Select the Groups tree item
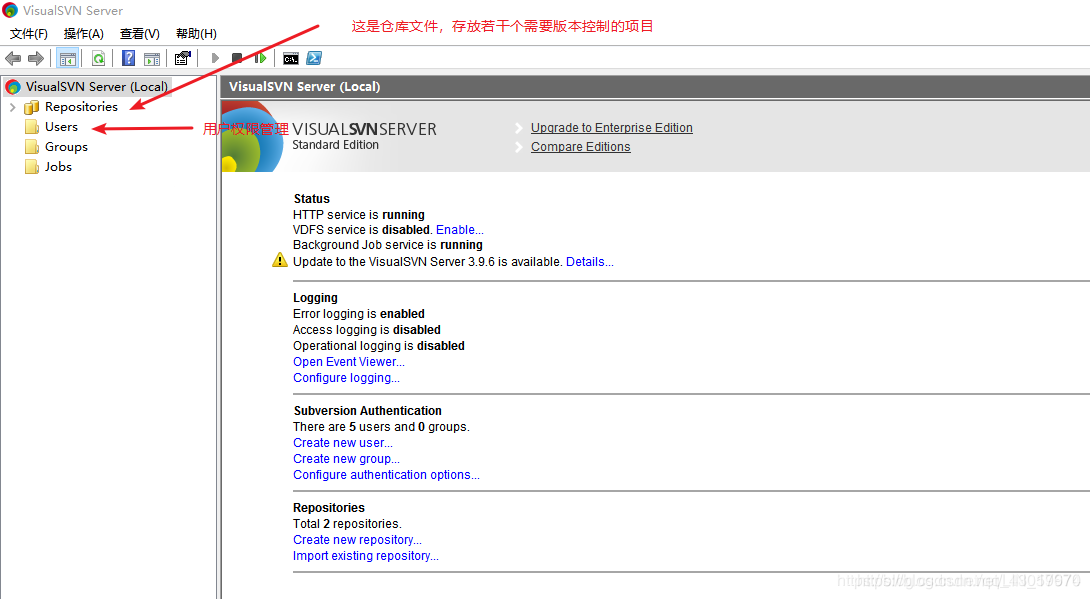Viewport: 1090px width, 599px height. tap(66, 147)
